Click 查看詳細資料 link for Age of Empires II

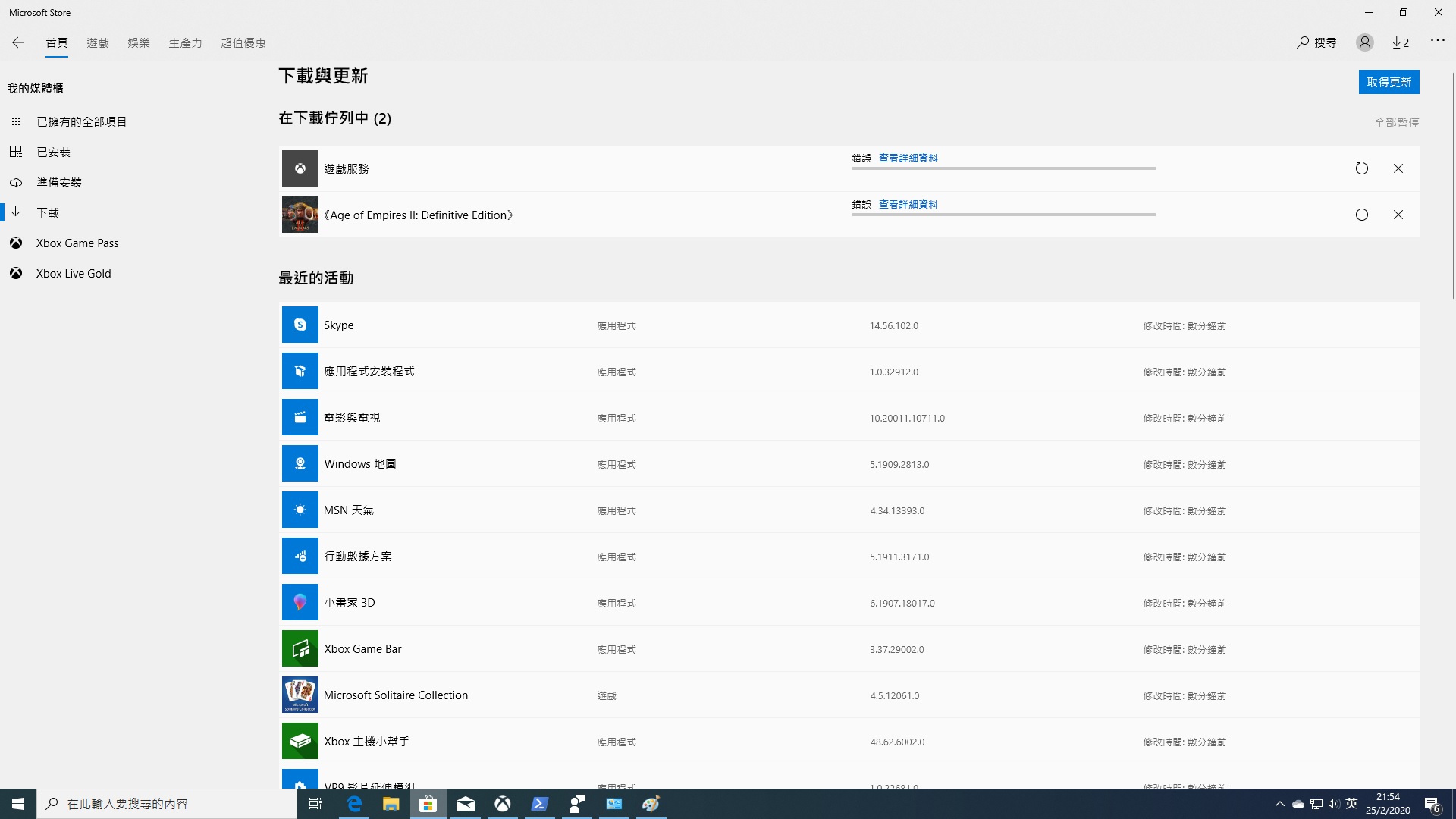[x=908, y=204]
